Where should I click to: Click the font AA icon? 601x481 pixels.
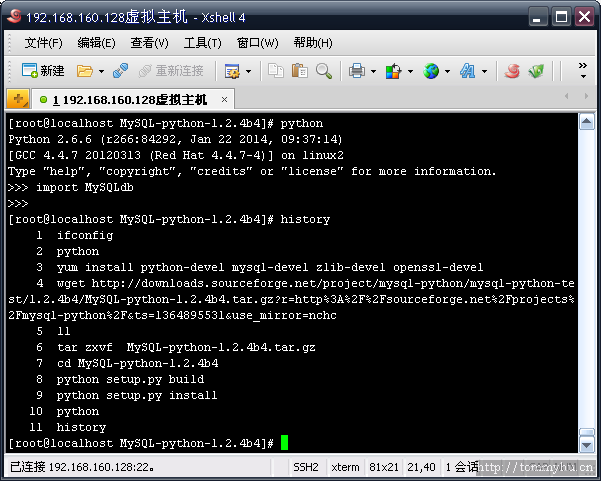[468, 71]
